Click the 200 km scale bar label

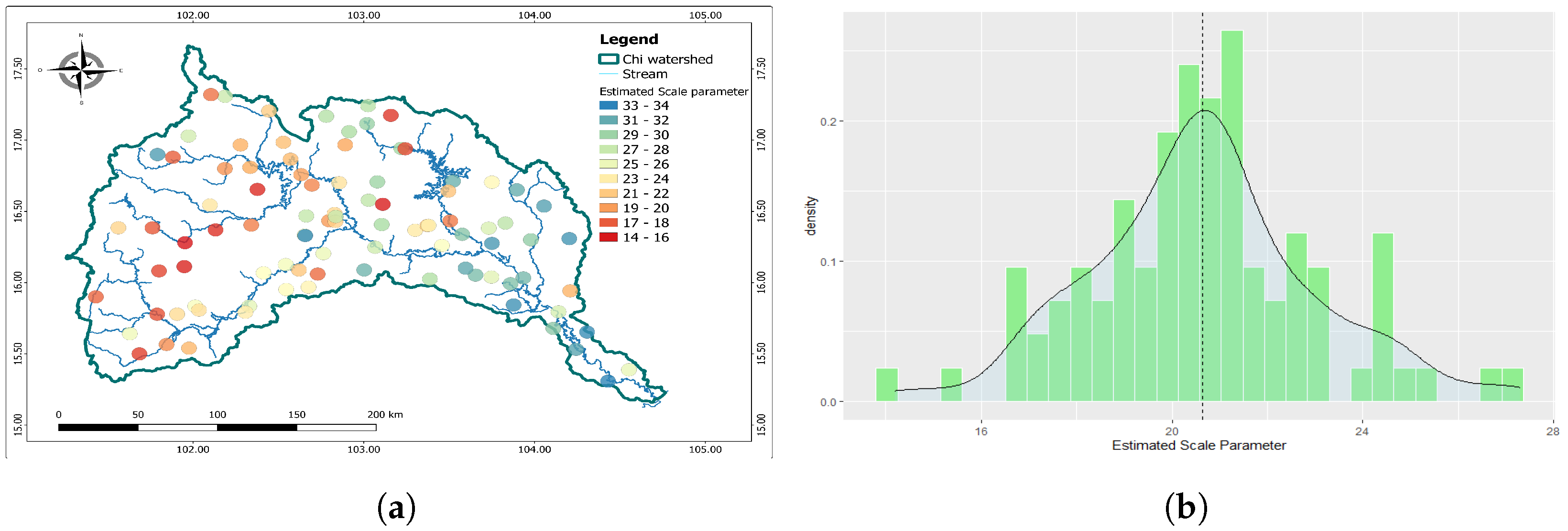point(385,415)
